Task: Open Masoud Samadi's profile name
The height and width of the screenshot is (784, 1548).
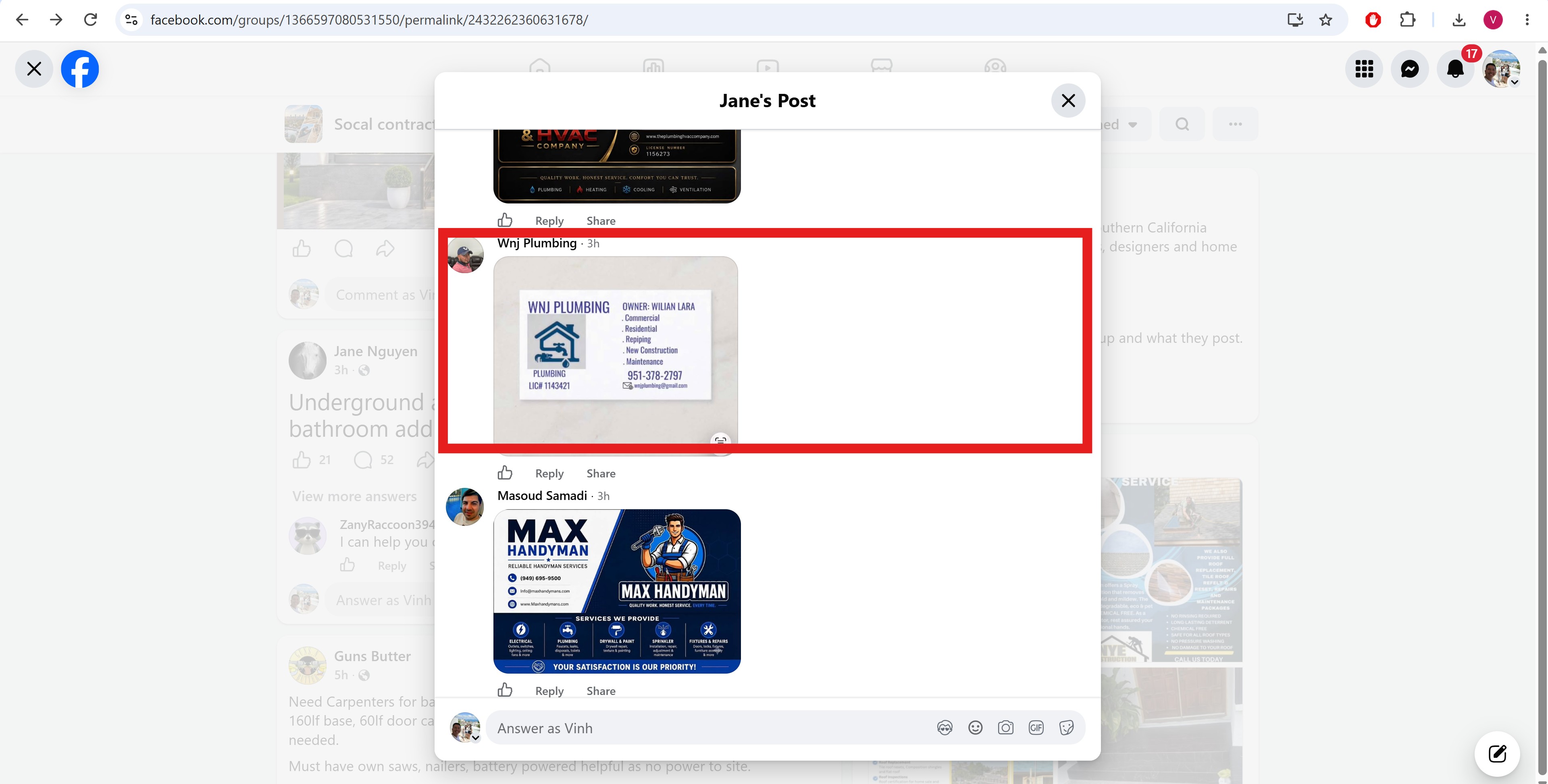Action: 542,496
